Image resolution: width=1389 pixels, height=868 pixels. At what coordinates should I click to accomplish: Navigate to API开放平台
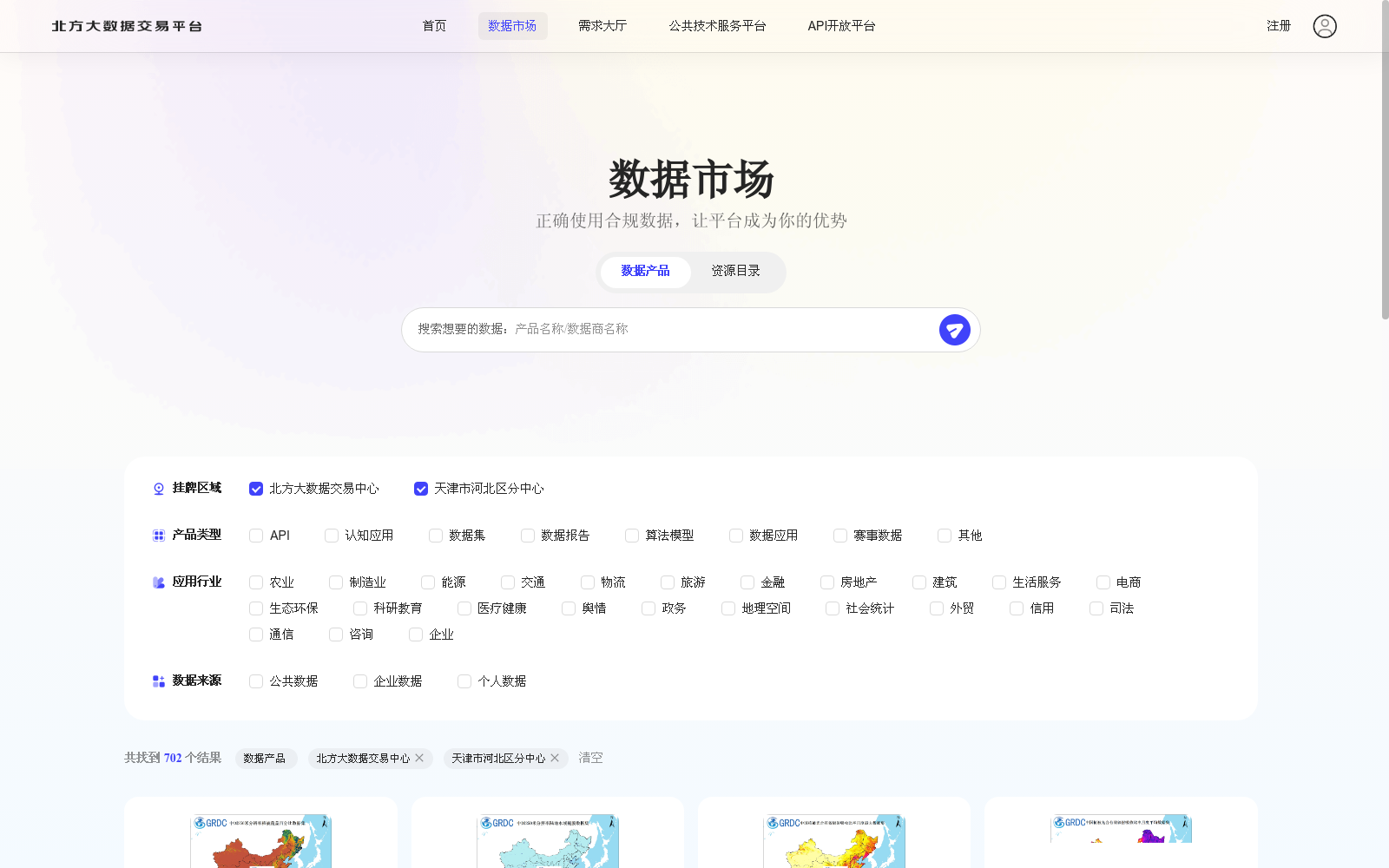tap(839, 25)
